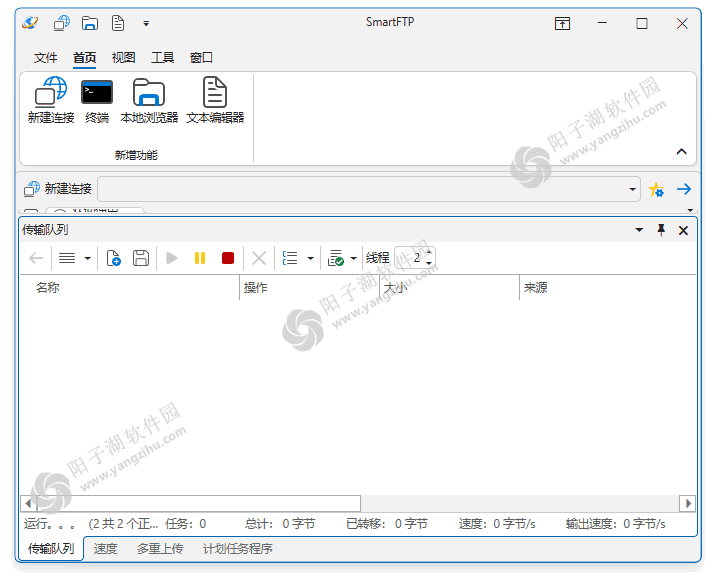This screenshot has height=584, width=716.
Task: Click the 新建连接 ribbon button
Action: click(51, 100)
